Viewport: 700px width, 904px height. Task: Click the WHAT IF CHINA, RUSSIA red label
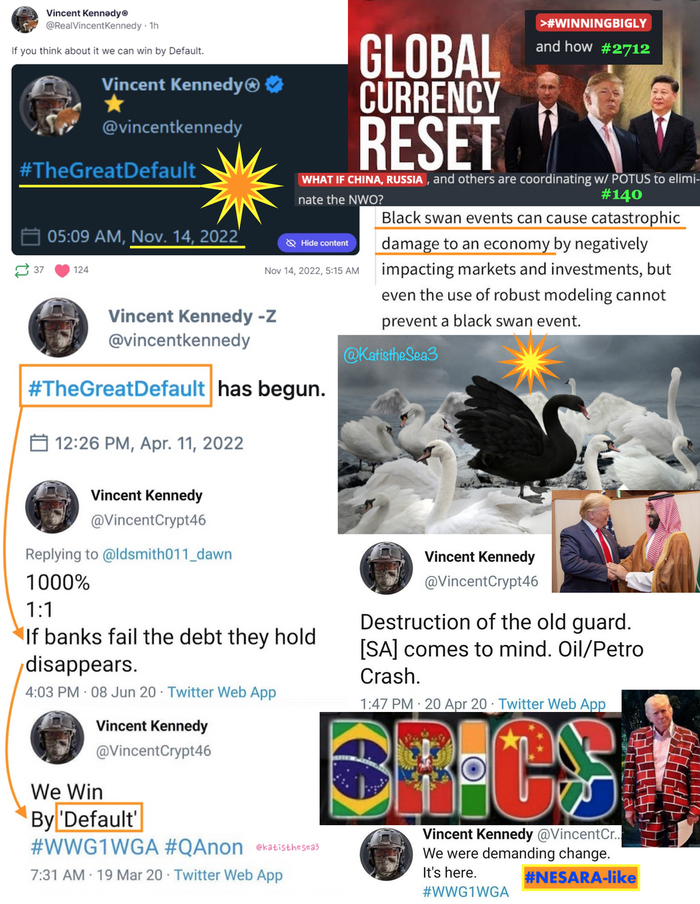point(362,179)
